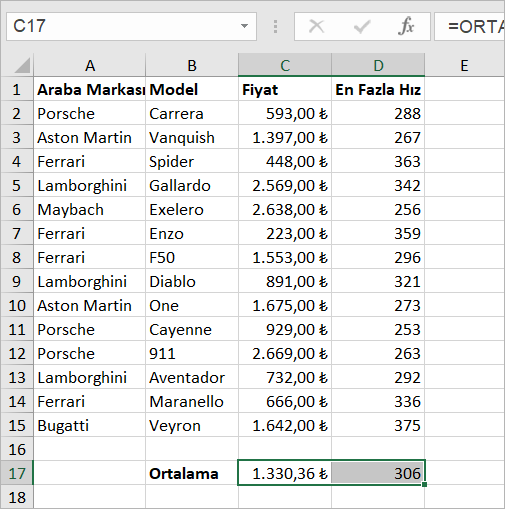The height and width of the screenshot is (509, 505).
Task: Select row 1 header
Action: coord(17,89)
